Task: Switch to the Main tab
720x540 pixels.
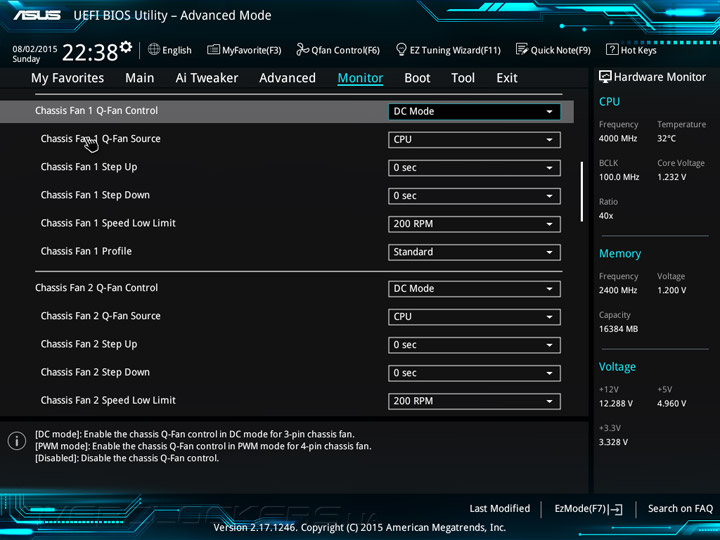Action: 140,78
